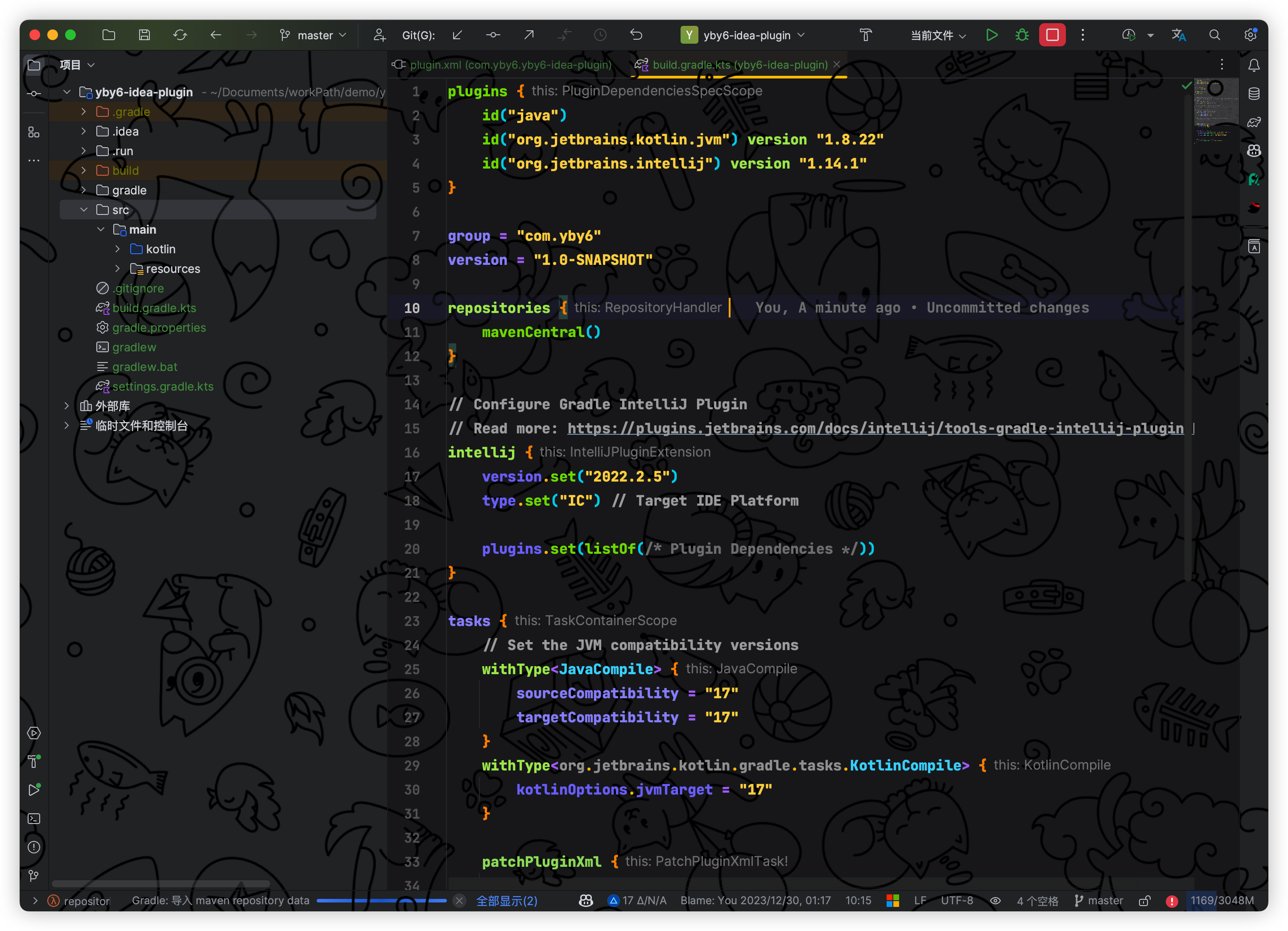The width and height of the screenshot is (1288, 931).
Task: Click the Rollback undo icon
Action: click(x=636, y=35)
